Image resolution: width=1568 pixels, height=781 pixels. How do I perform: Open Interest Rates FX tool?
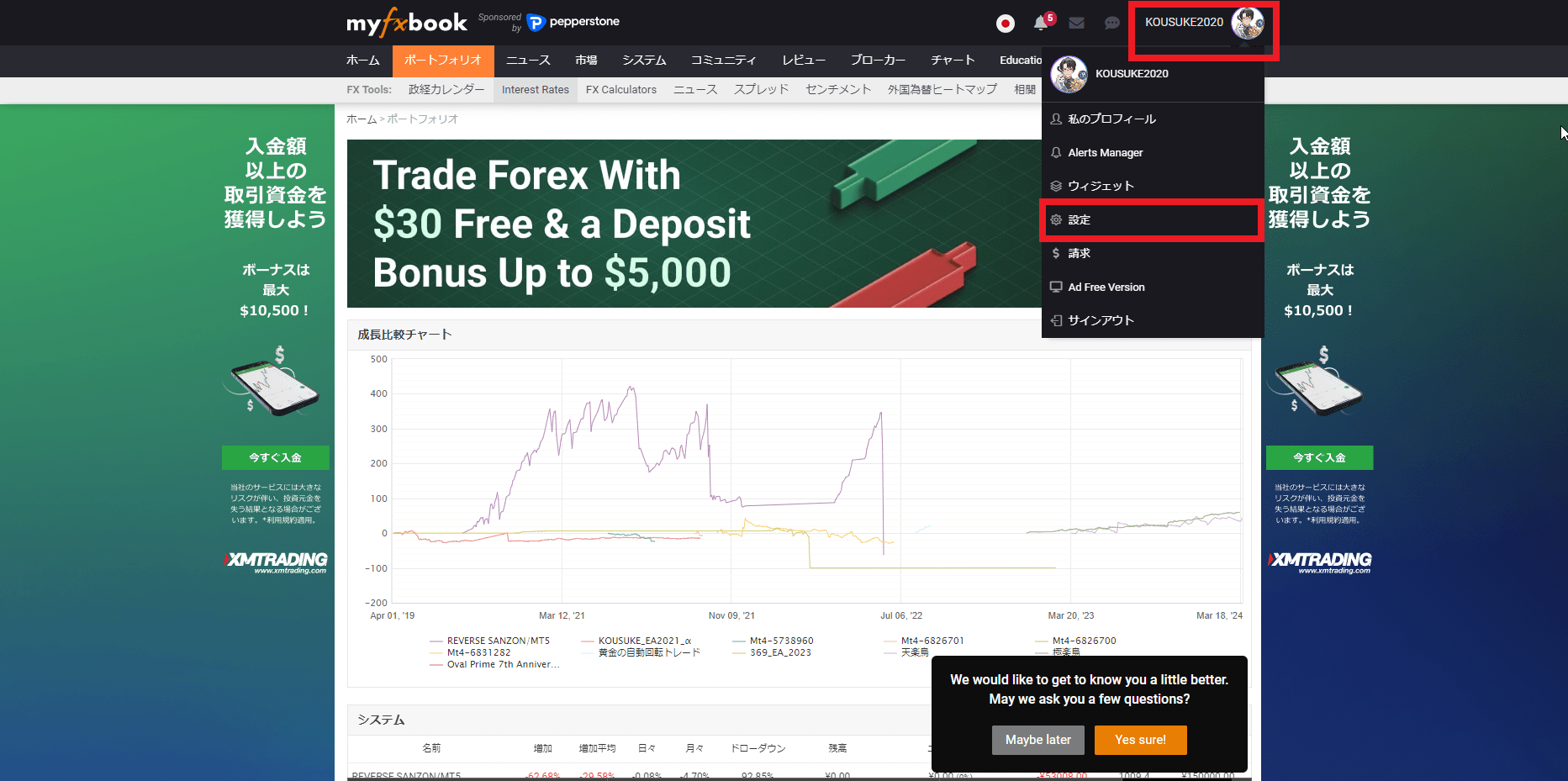(536, 90)
